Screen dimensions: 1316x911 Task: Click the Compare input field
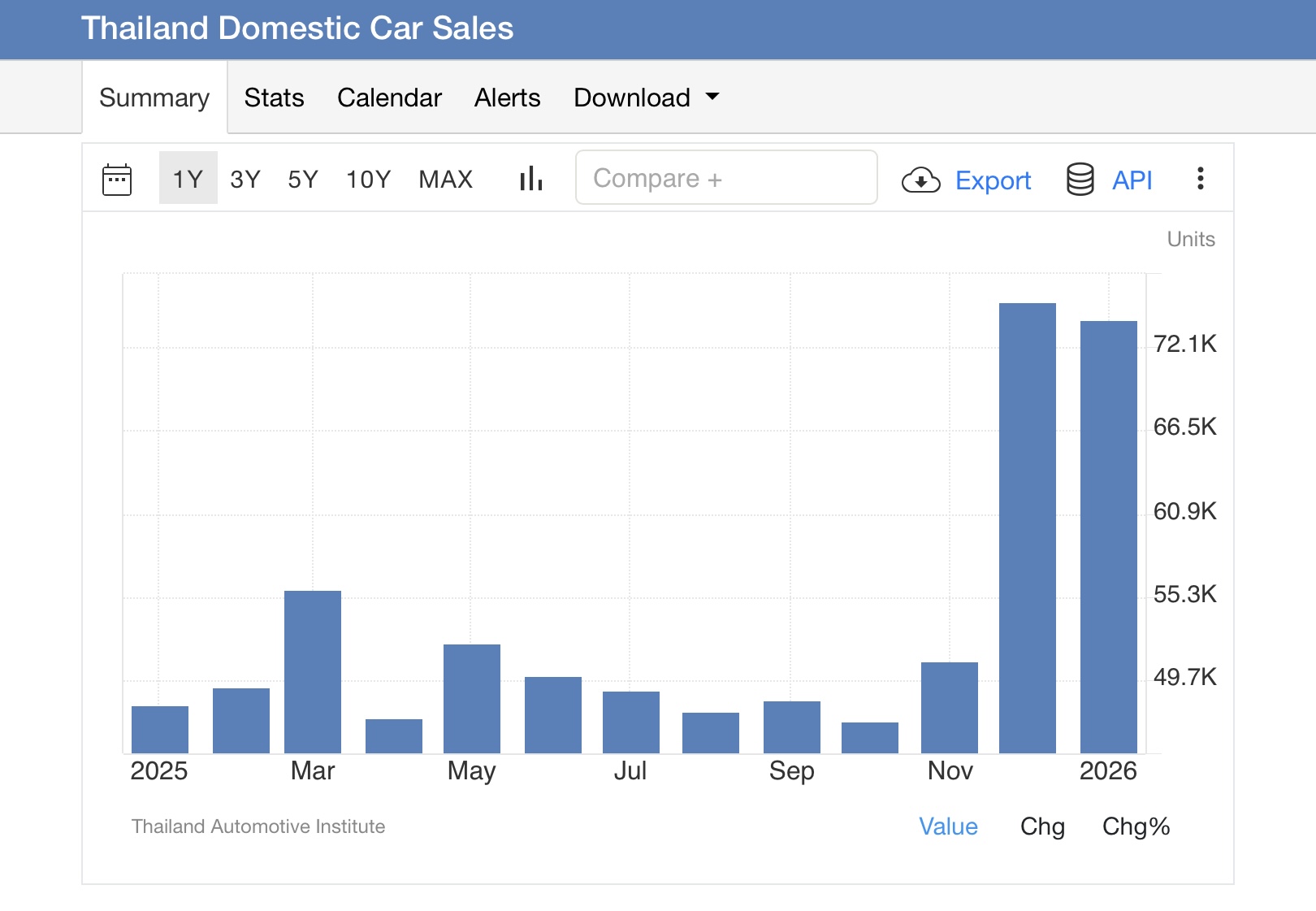(726, 178)
